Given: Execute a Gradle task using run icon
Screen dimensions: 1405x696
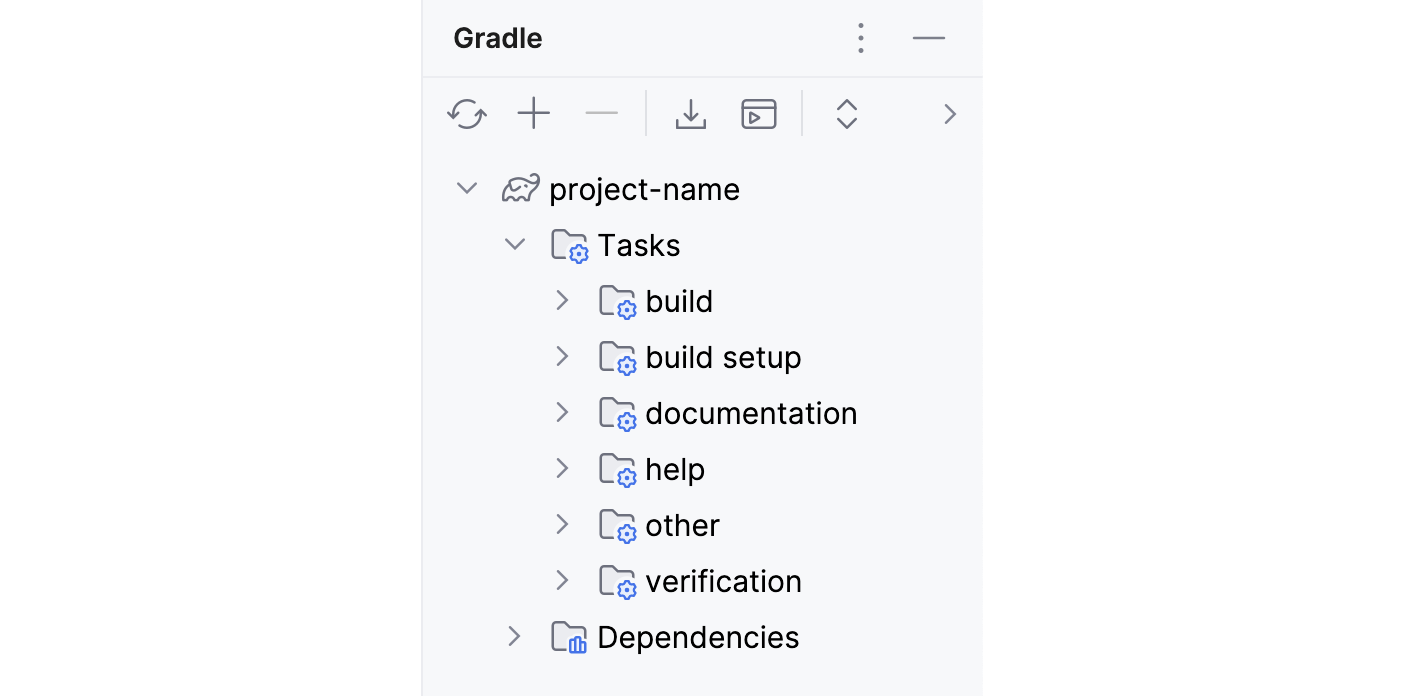Looking at the screenshot, I should click(x=758, y=113).
